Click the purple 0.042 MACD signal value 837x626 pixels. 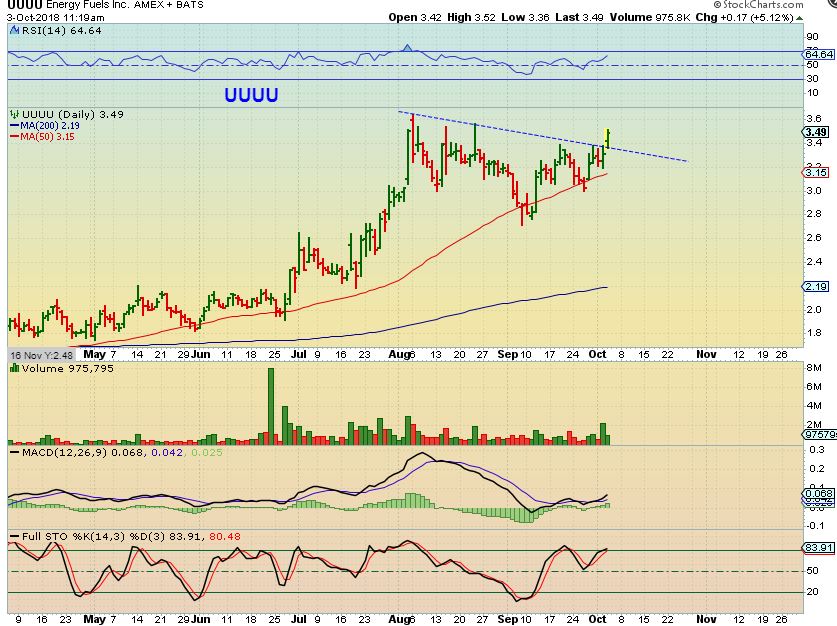pyautogui.click(x=167, y=453)
